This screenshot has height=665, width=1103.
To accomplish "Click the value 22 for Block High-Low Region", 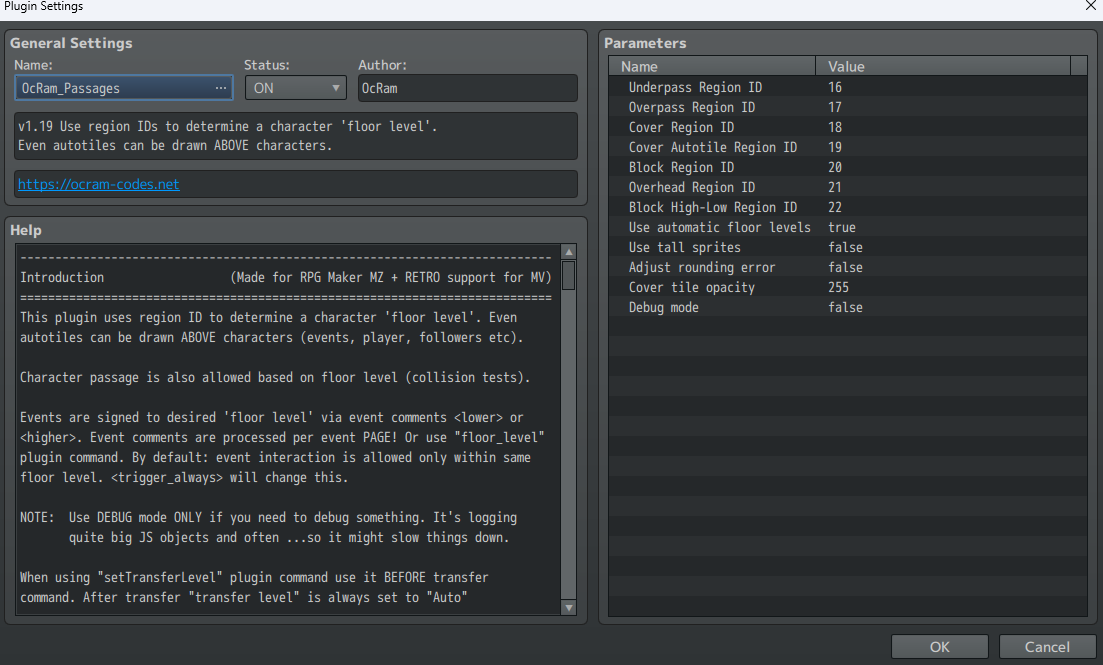I will tap(835, 208).
